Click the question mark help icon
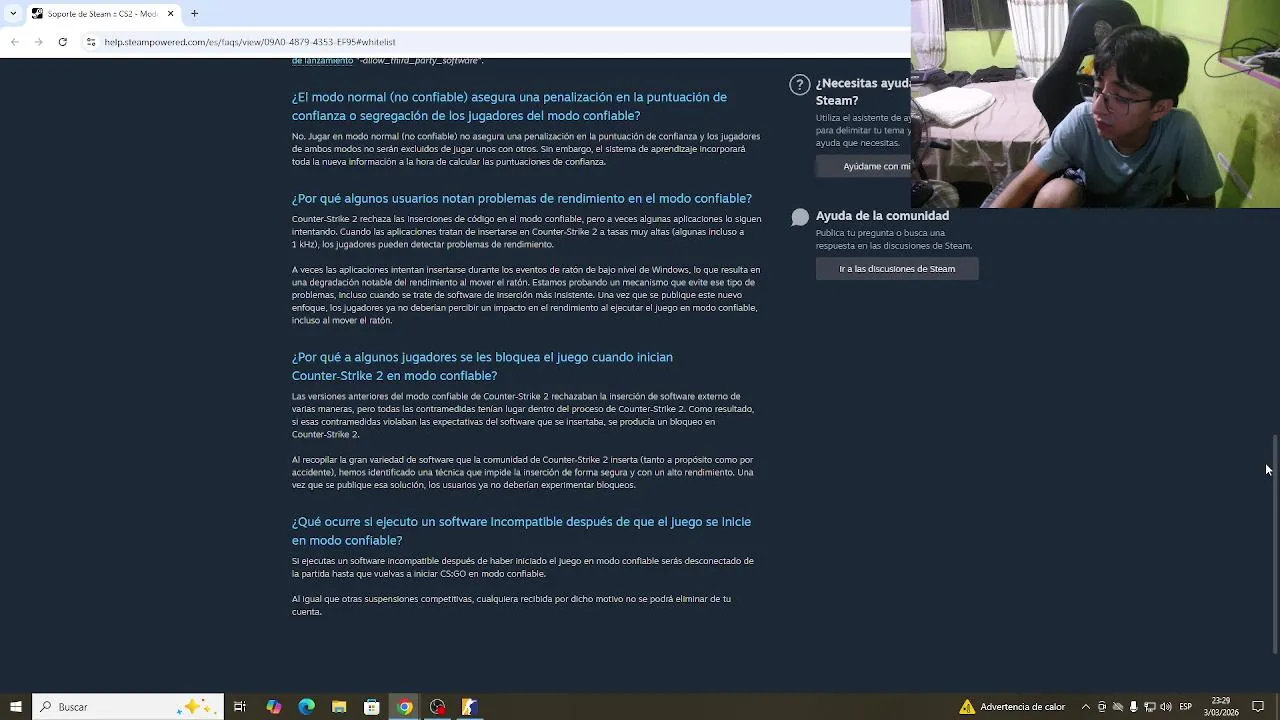The height and width of the screenshot is (720, 1280). click(x=799, y=85)
